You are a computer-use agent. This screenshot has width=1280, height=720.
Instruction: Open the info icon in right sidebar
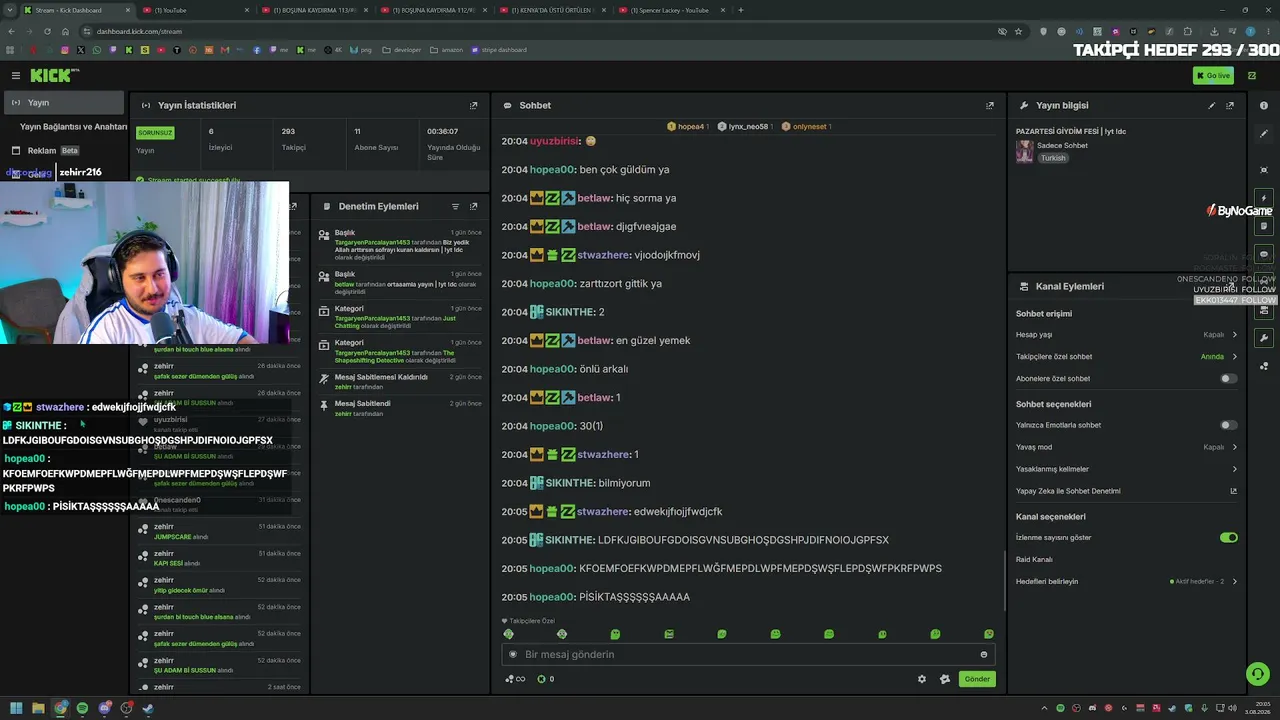1264,106
